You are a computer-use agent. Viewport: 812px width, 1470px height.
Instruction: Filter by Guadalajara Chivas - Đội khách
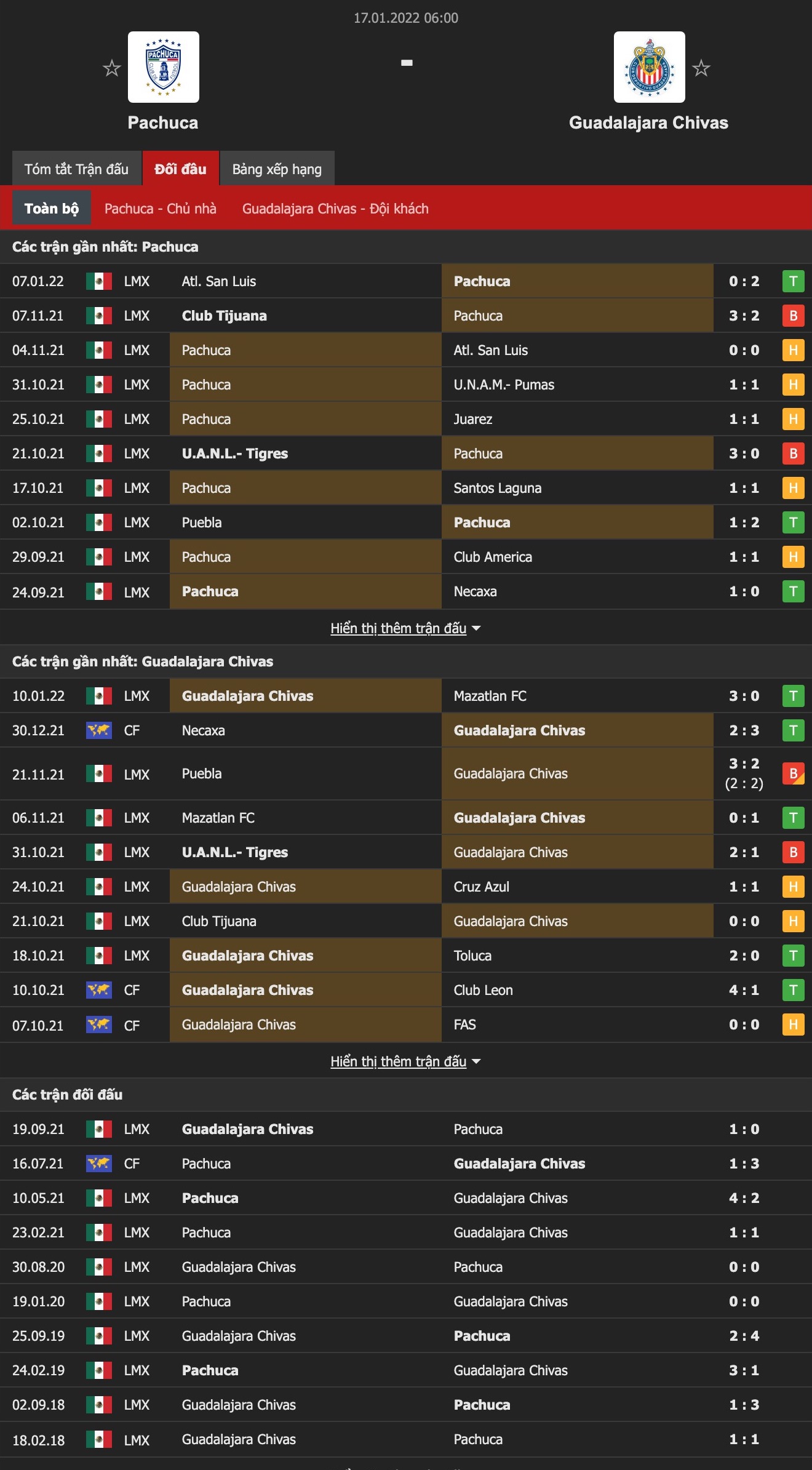click(x=335, y=209)
